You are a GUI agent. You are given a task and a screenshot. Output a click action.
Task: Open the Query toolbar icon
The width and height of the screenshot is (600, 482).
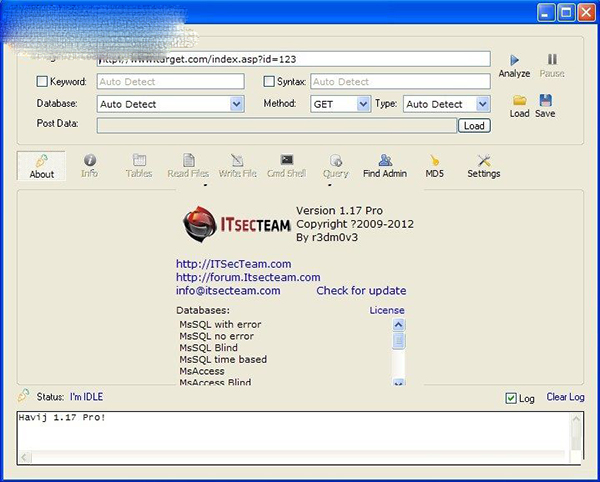coord(336,160)
